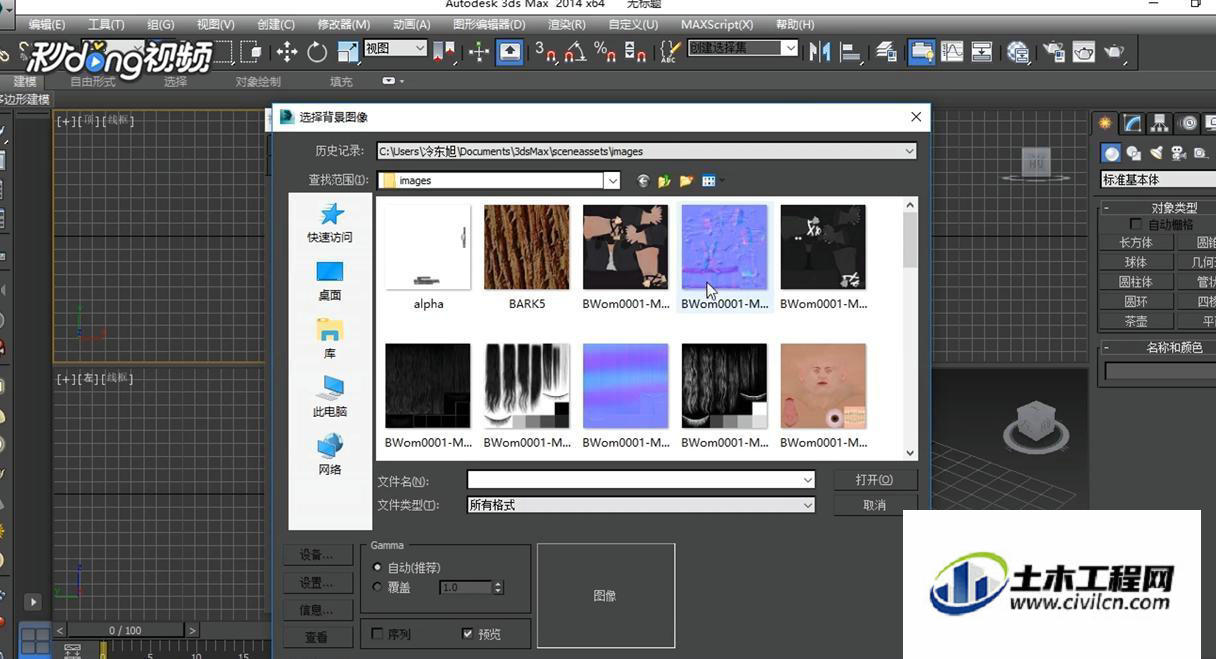
Task: Go up one folder level icon
Action: 664,181
